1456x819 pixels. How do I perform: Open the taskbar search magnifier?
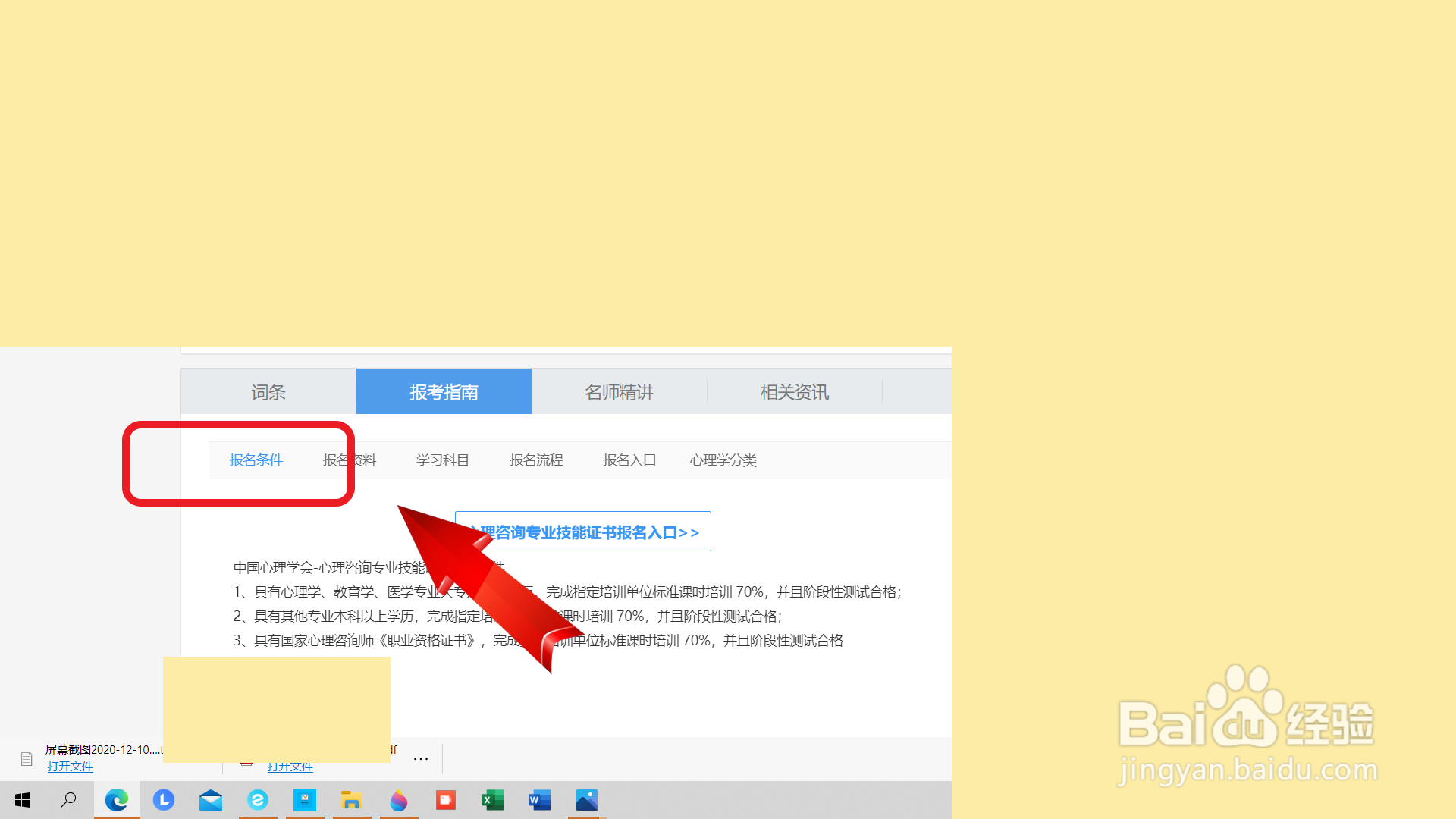(x=69, y=800)
